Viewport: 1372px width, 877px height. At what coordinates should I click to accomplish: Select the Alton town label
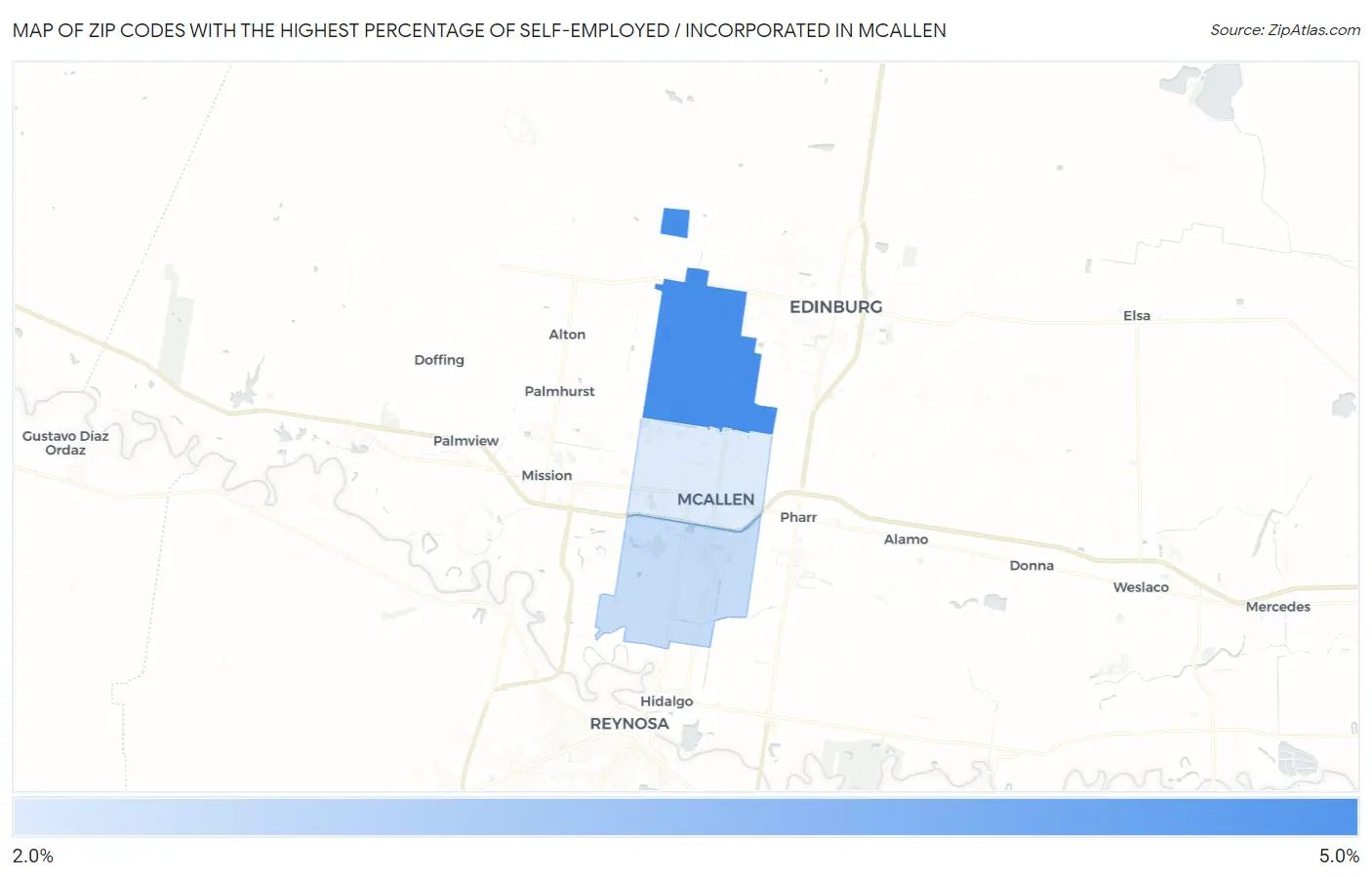tap(567, 335)
